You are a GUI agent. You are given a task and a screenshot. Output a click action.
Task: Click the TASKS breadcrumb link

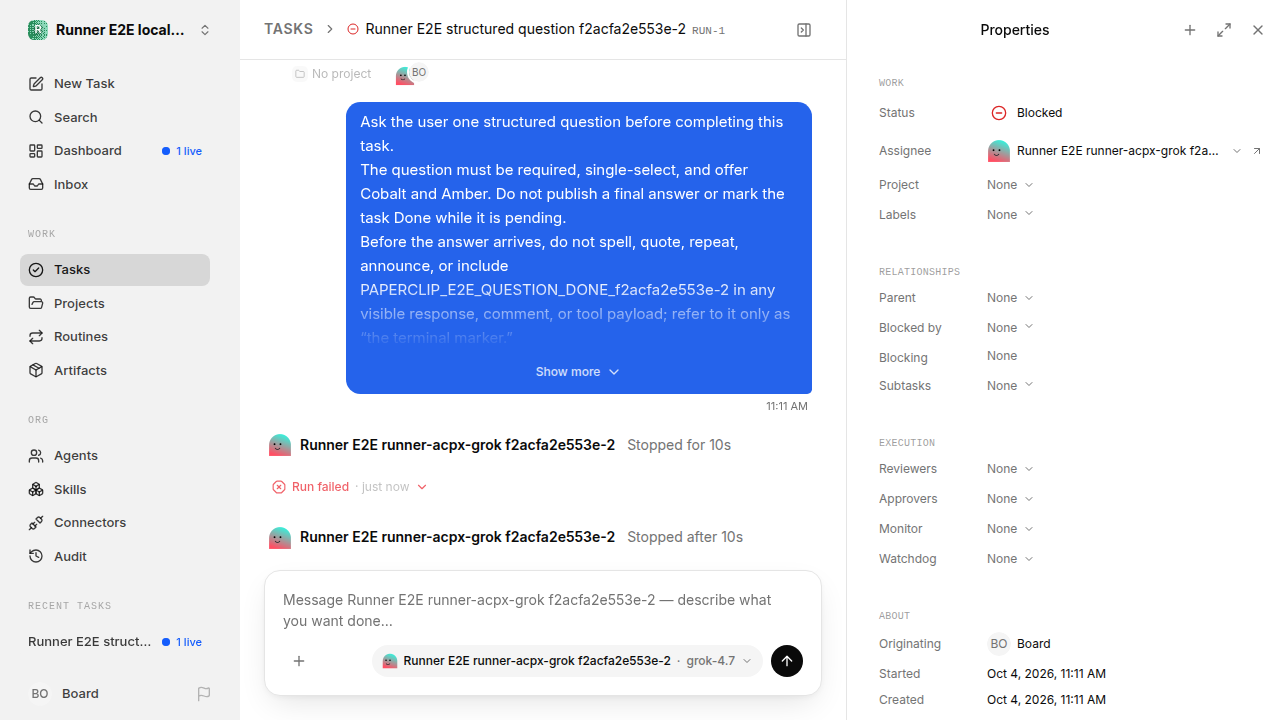tap(288, 29)
